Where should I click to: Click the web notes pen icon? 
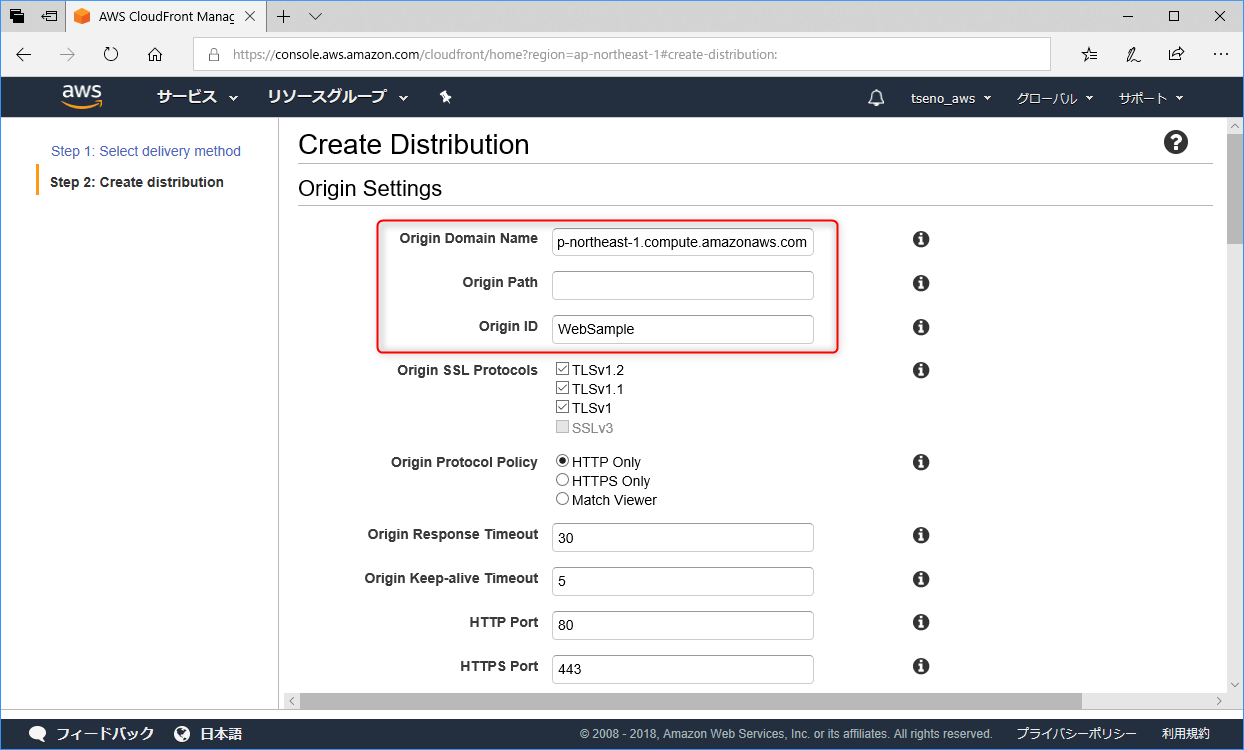coord(1133,54)
